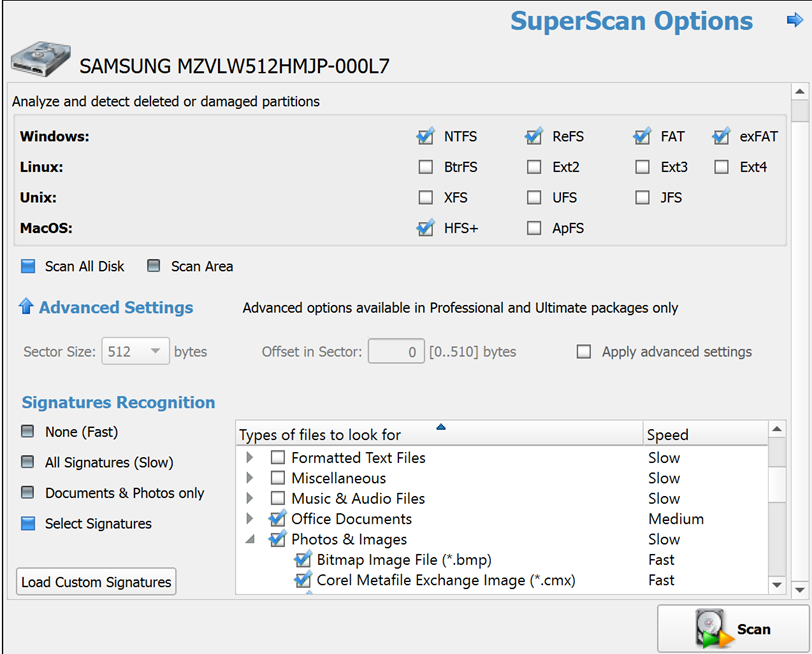Choose the Select Signatures option
The image size is (812, 654).
click(x=28, y=524)
